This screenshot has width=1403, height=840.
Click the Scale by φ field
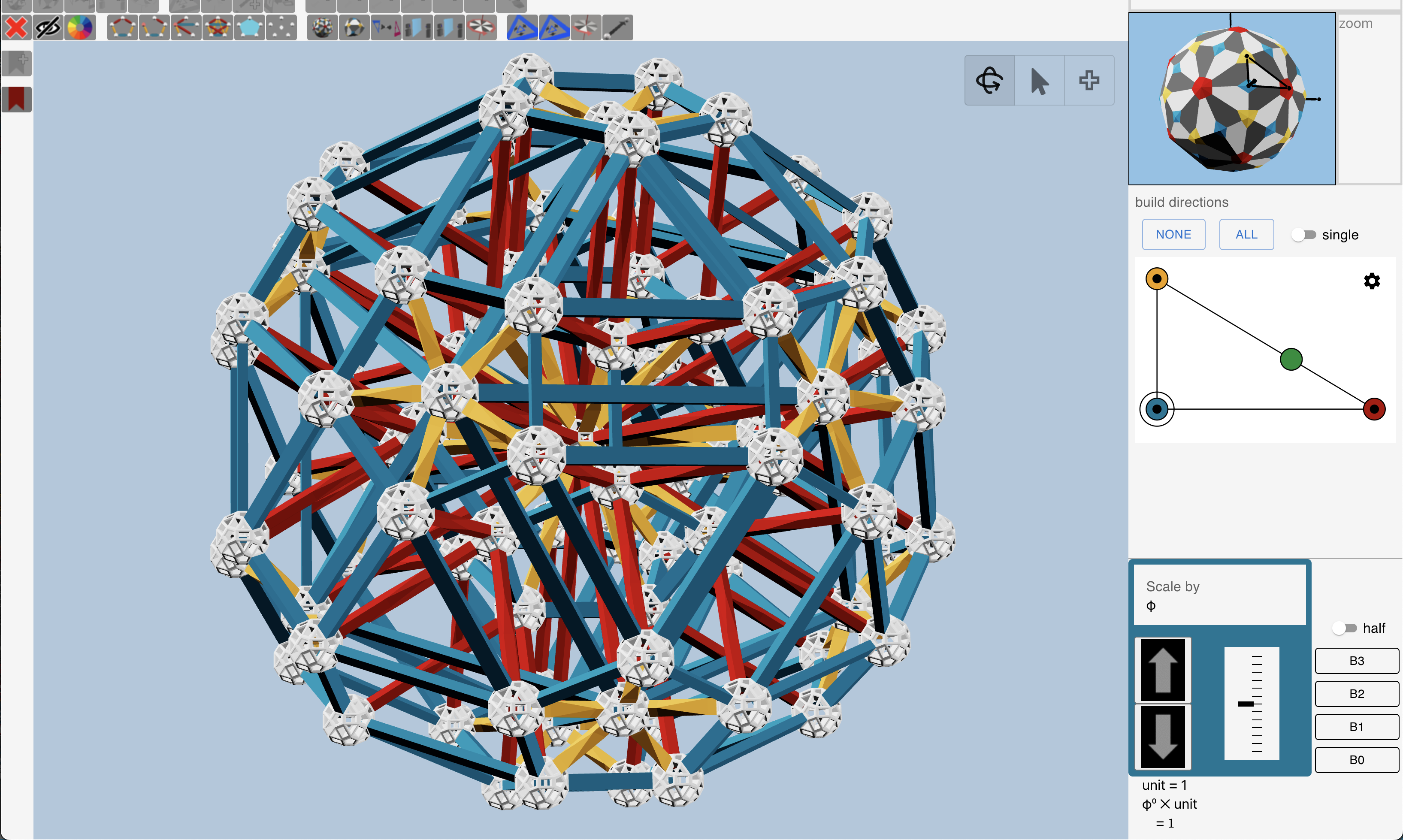[x=1220, y=595]
